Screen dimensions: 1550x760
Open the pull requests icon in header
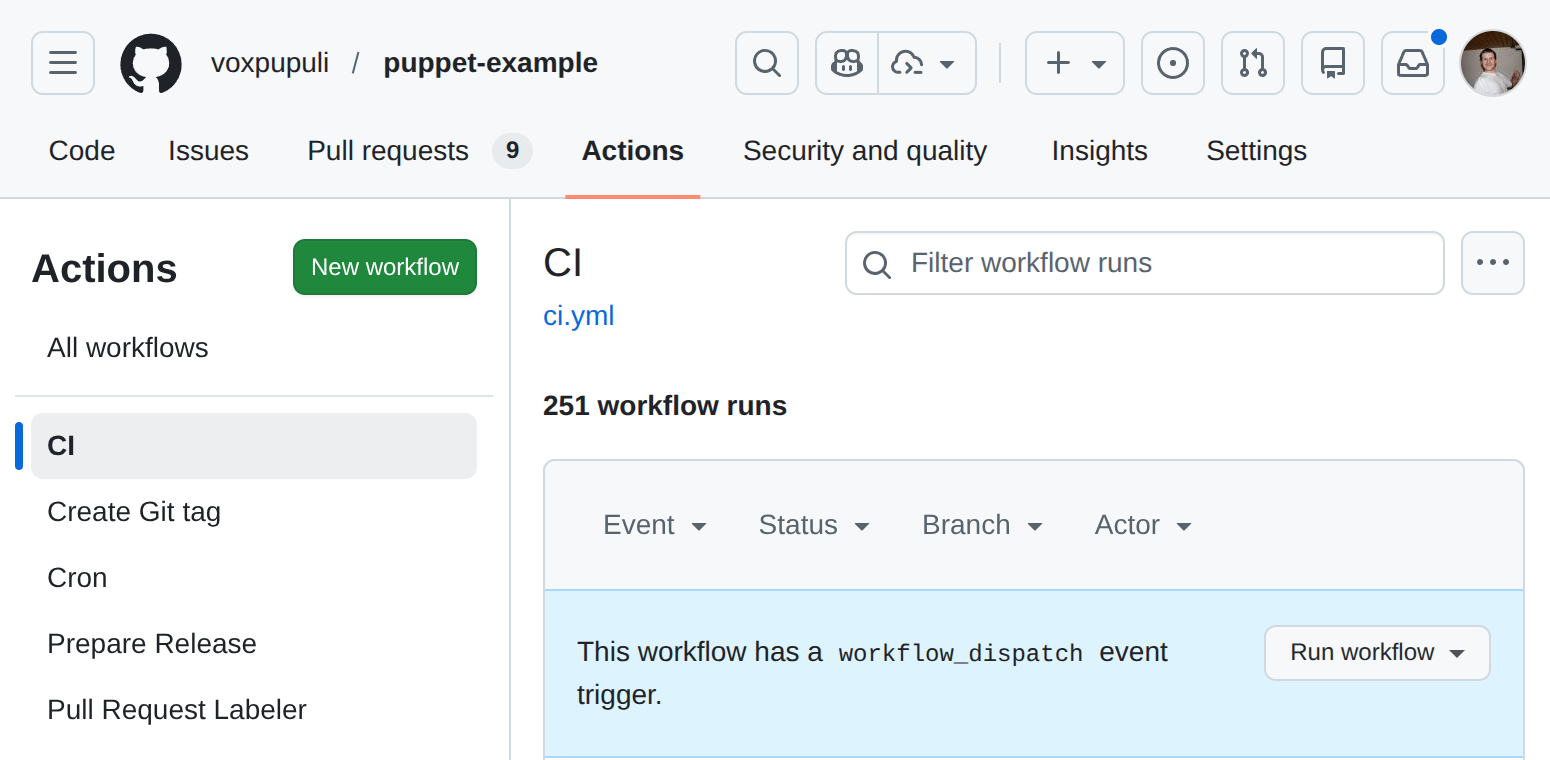(x=1253, y=63)
